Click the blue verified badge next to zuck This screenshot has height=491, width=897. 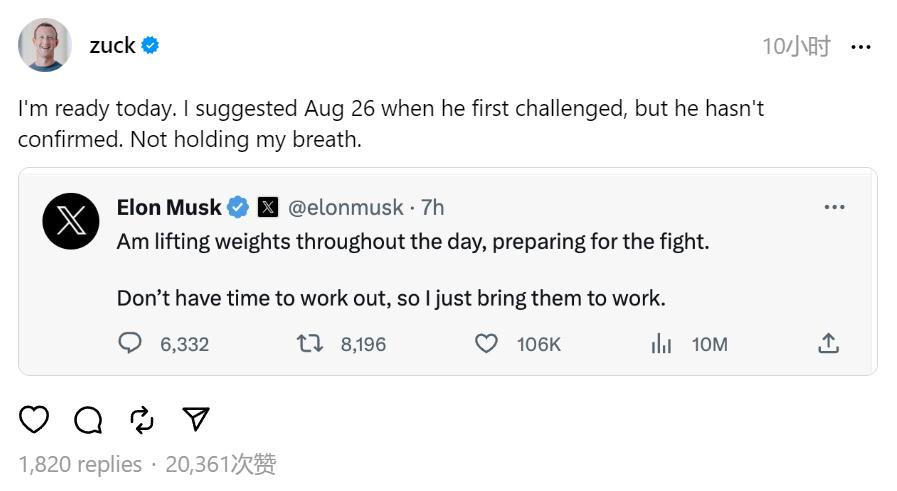click(x=150, y=45)
